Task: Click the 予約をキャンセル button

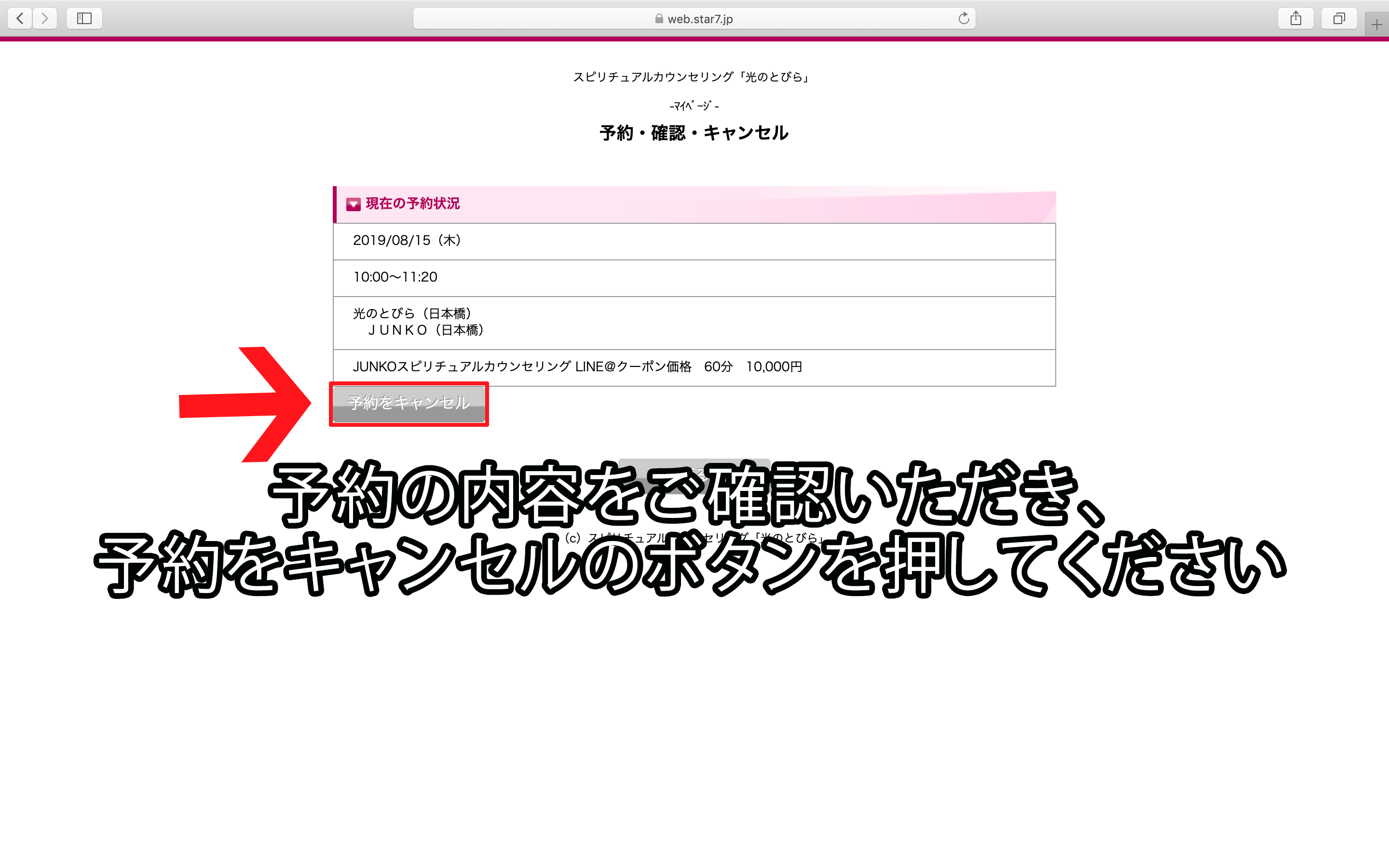Action: (409, 404)
